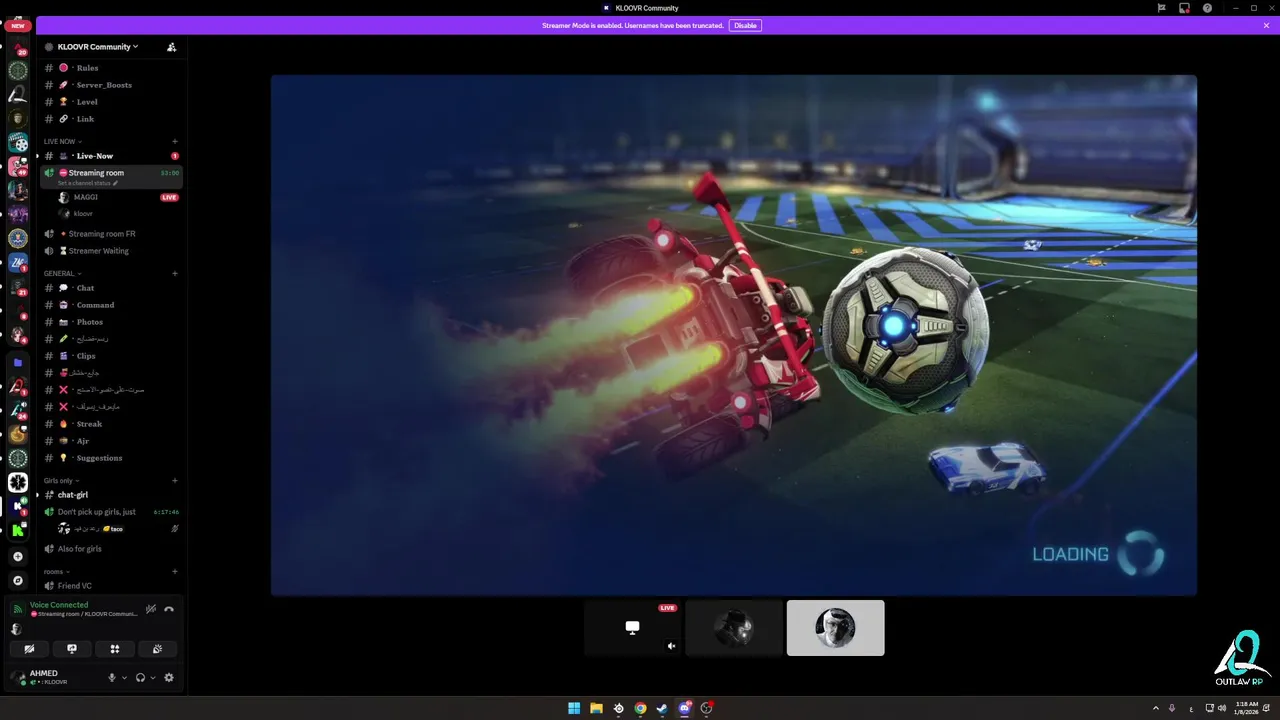Screen dimensions: 1280x720
Task: Open the Suggestions channel
Action: coord(112,458)
